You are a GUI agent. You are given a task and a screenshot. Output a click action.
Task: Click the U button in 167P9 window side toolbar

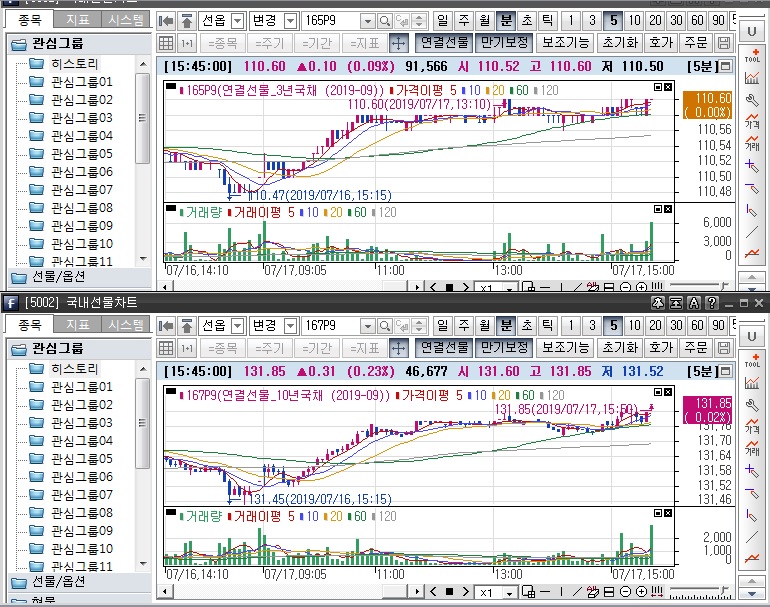(x=751, y=337)
